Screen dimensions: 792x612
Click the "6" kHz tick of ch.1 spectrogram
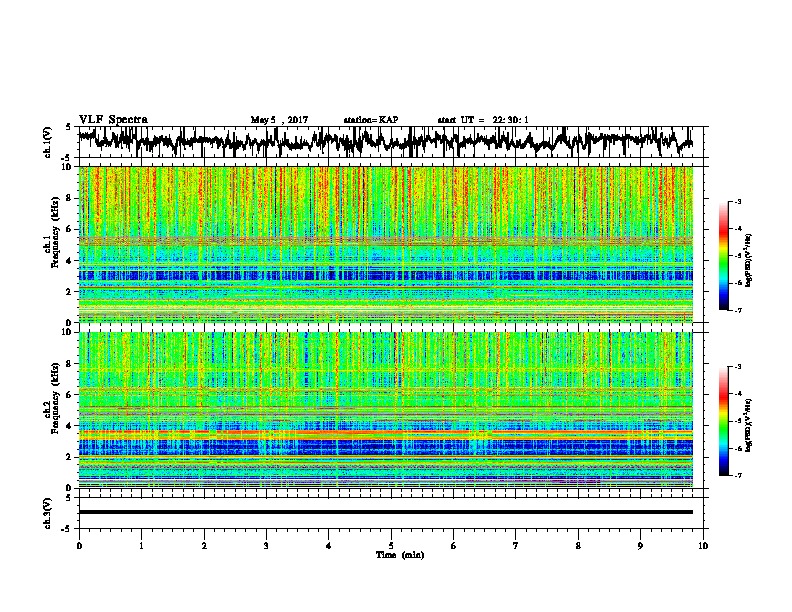[70, 229]
